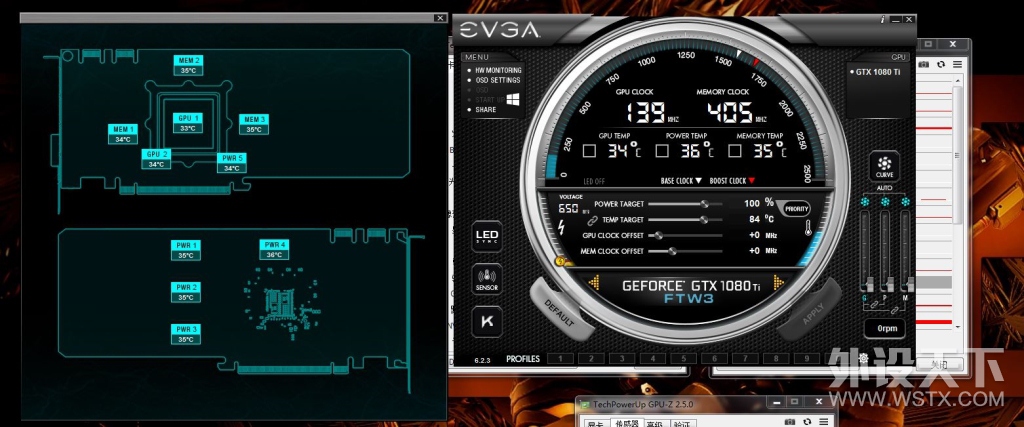Click the BASE CLOCK triangle marker
Image resolution: width=1024 pixels, height=427 pixels.
[x=698, y=181]
